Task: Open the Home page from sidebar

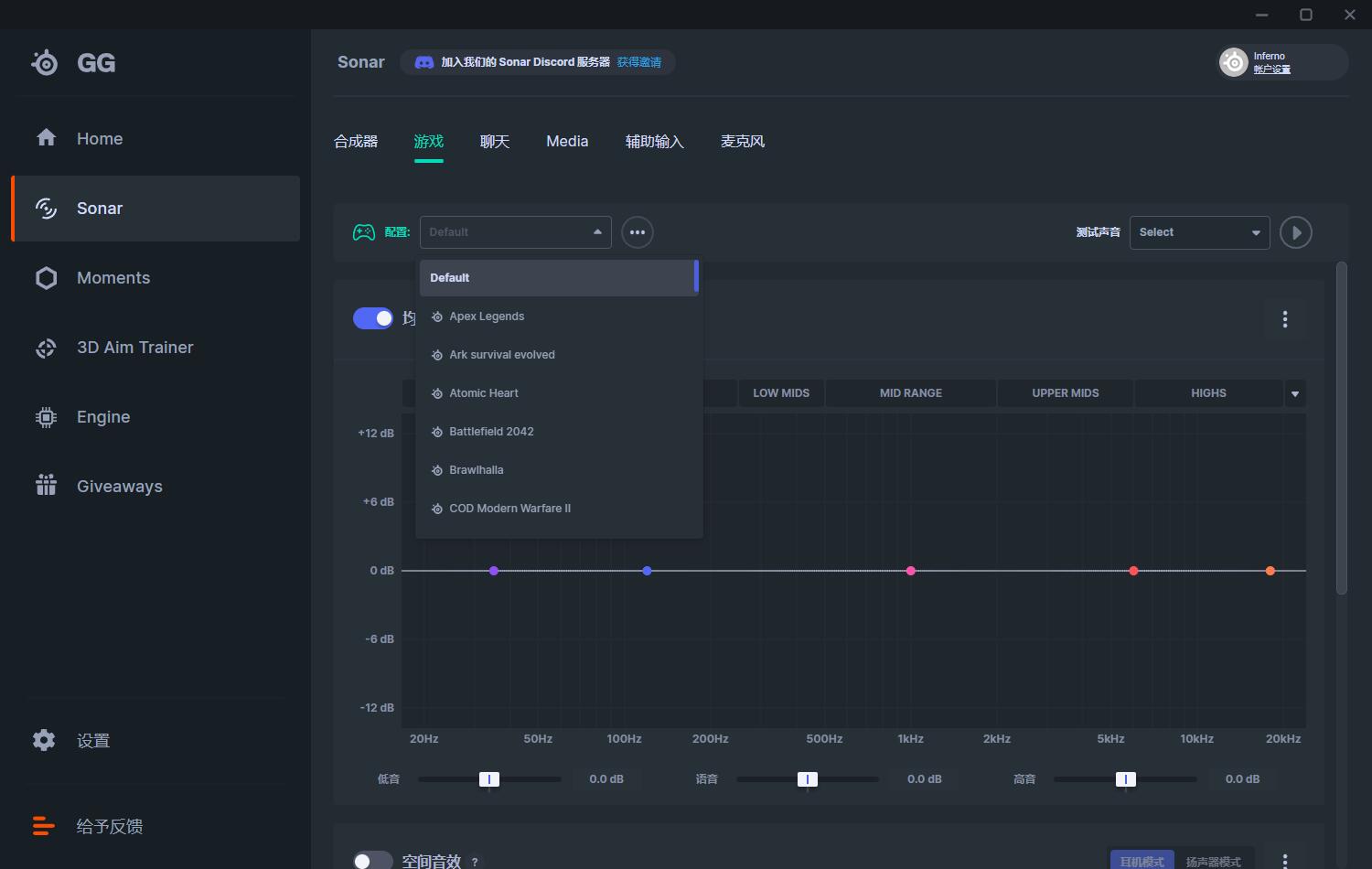Action: click(x=99, y=139)
